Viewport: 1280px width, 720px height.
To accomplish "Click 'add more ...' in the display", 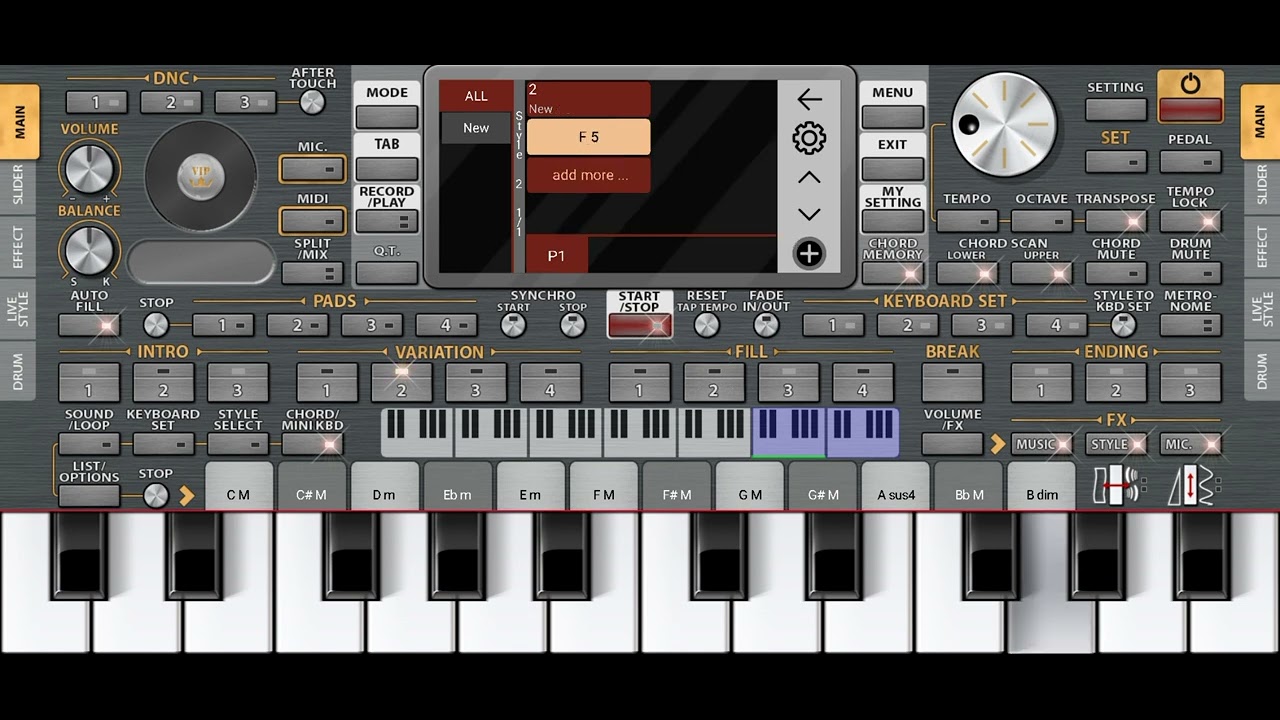I will (589, 175).
